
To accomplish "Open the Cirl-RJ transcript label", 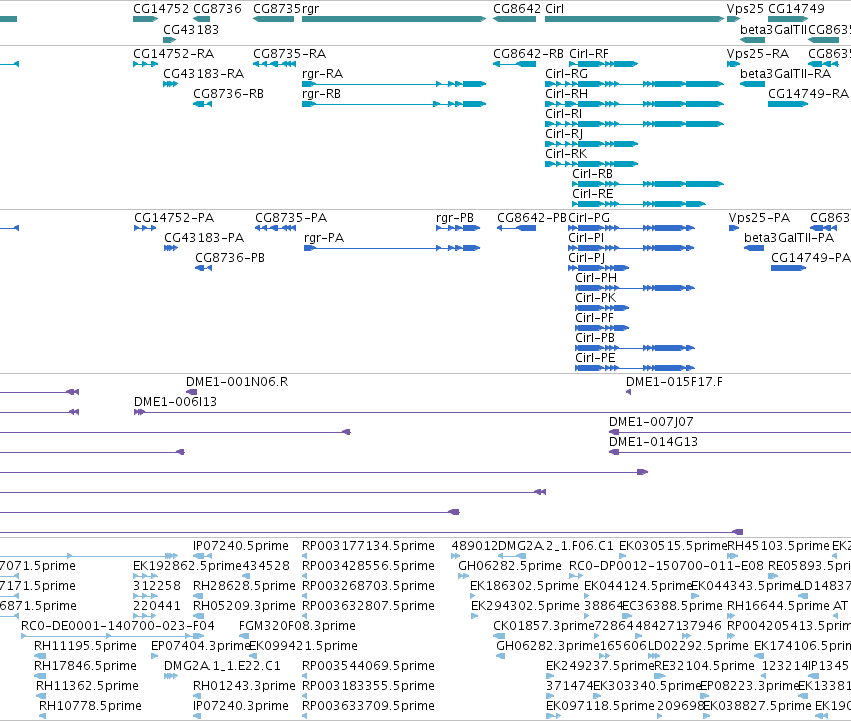I will [x=564, y=134].
